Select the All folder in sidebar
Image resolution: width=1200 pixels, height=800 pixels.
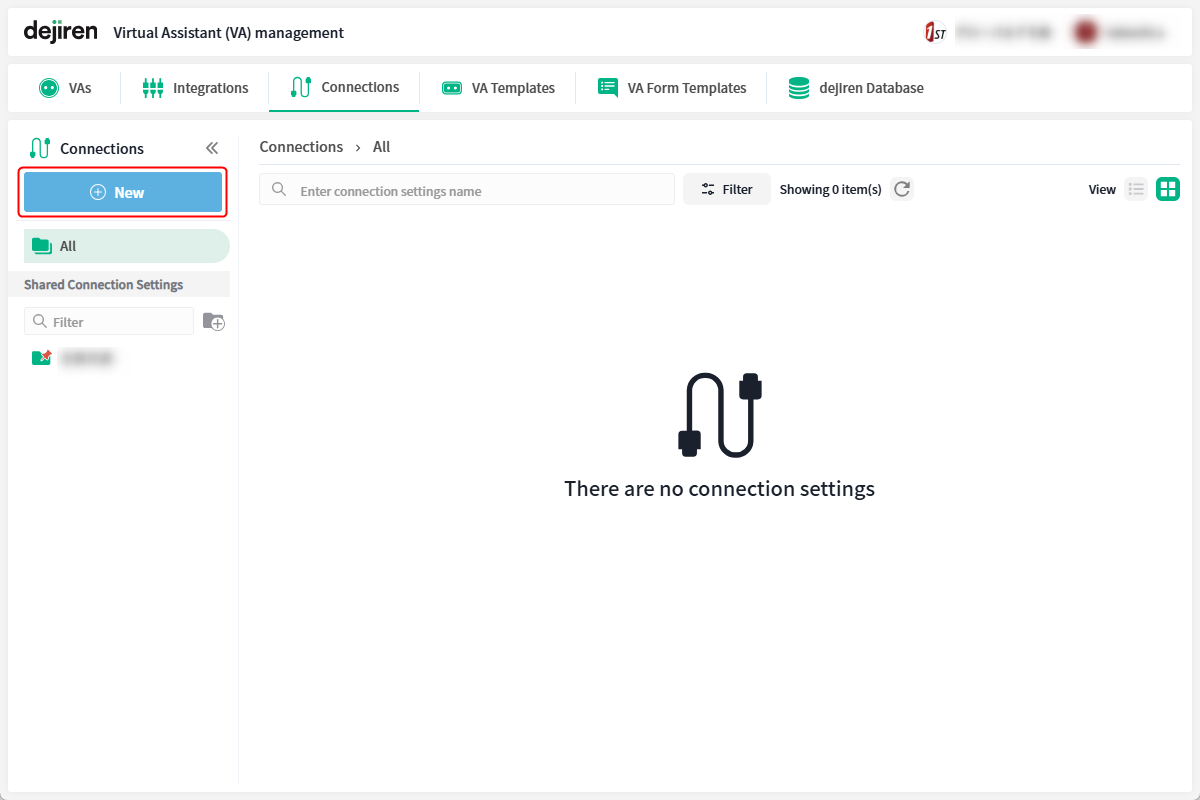127,246
